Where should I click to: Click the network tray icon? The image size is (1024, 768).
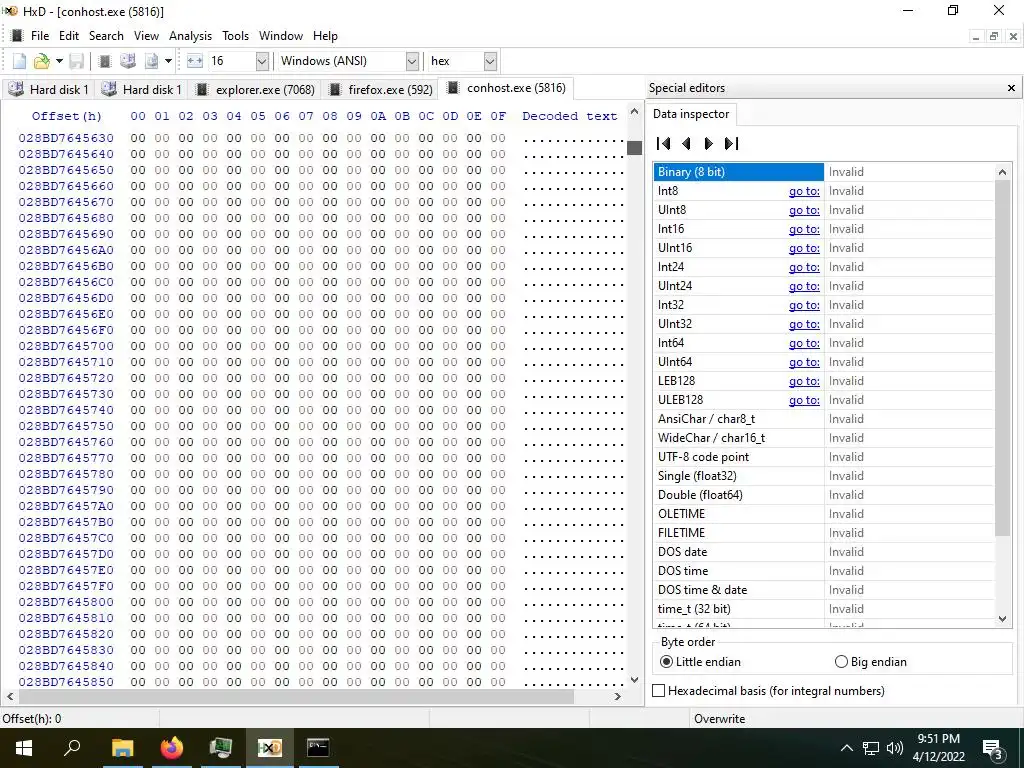(x=871, y=748)
